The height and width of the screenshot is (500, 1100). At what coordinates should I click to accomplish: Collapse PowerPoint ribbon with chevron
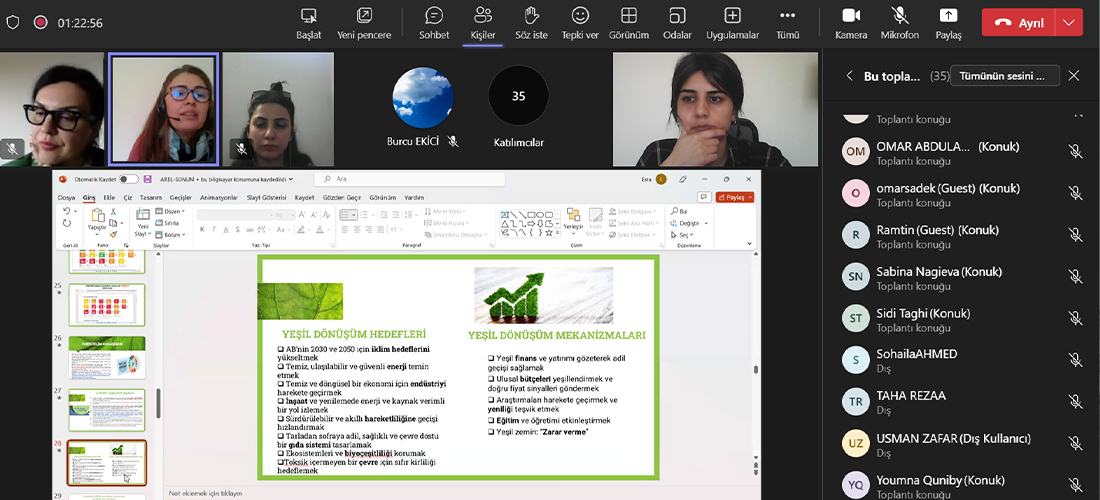tap(749, 244)
